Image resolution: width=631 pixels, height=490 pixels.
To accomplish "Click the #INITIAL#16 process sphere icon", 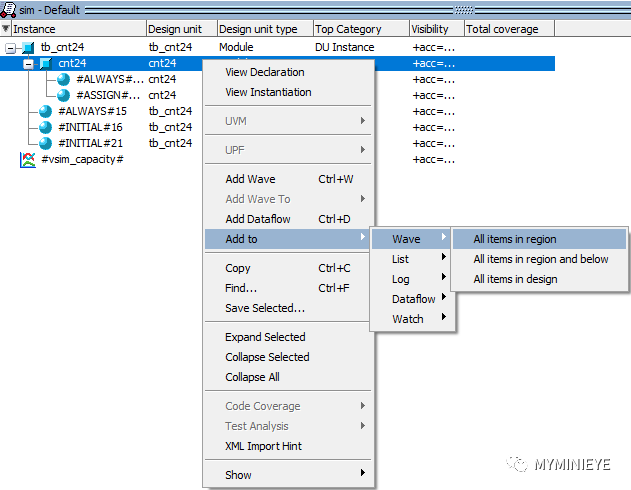I will click(x=46, y=127).
